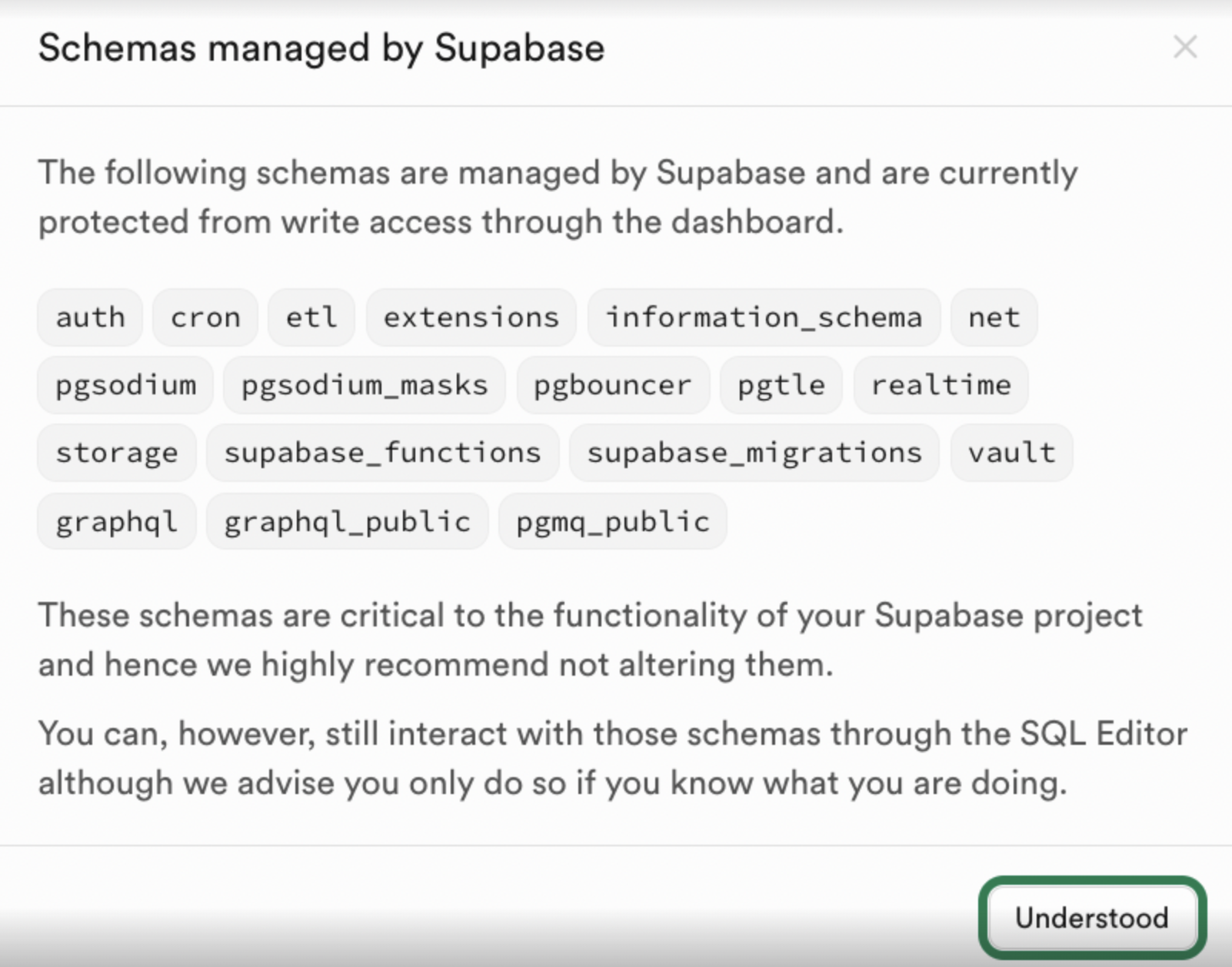Close the schemas dialog with X
This screenshot has height=967, width=1232.
pos(1184,48)
